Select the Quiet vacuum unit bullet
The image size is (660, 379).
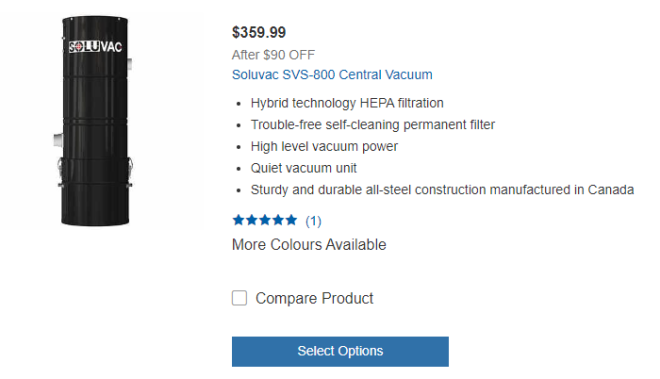click(x=303, y=168)
